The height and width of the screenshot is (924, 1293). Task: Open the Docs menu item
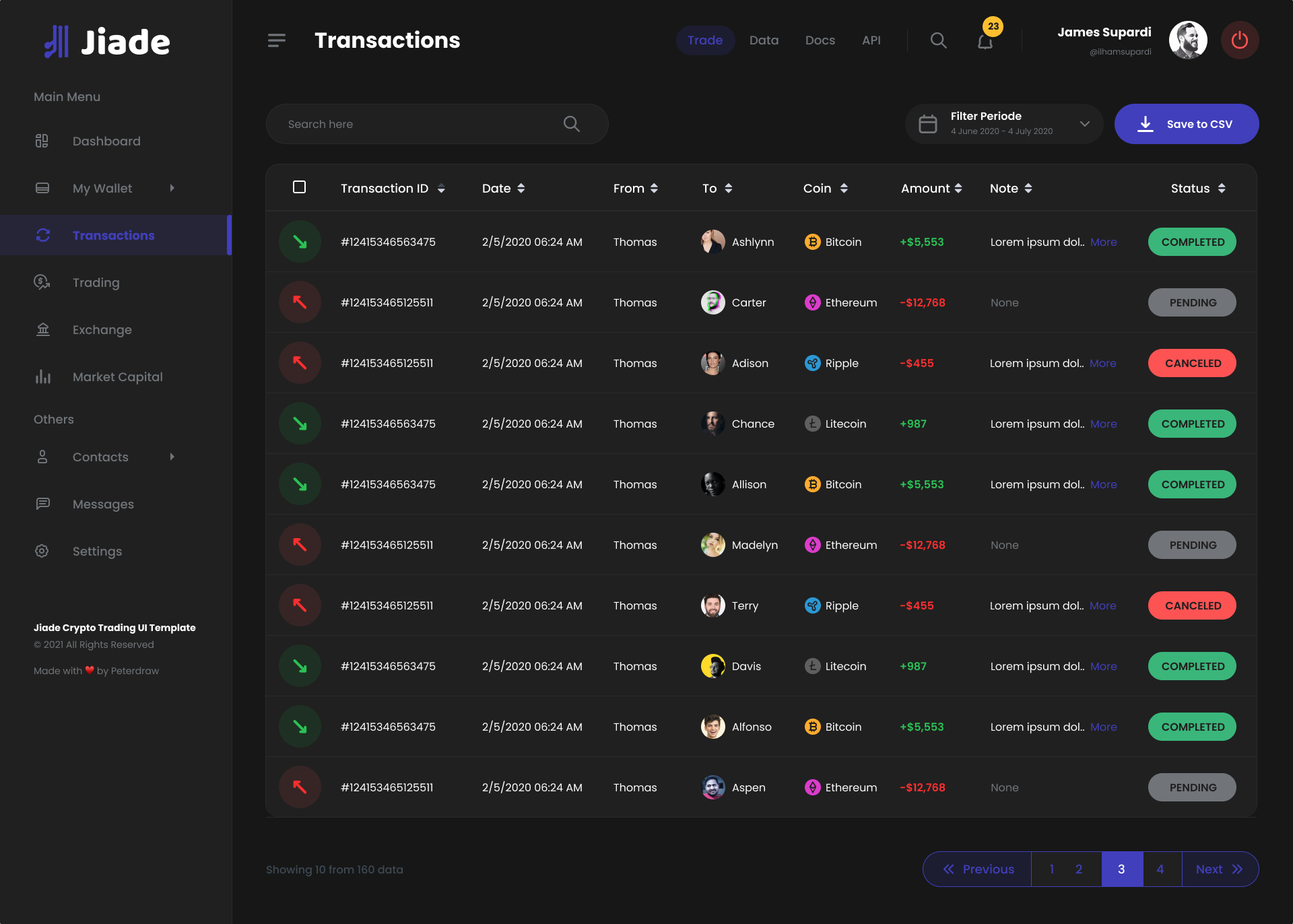pyautogui.click(x=820, y=40)
